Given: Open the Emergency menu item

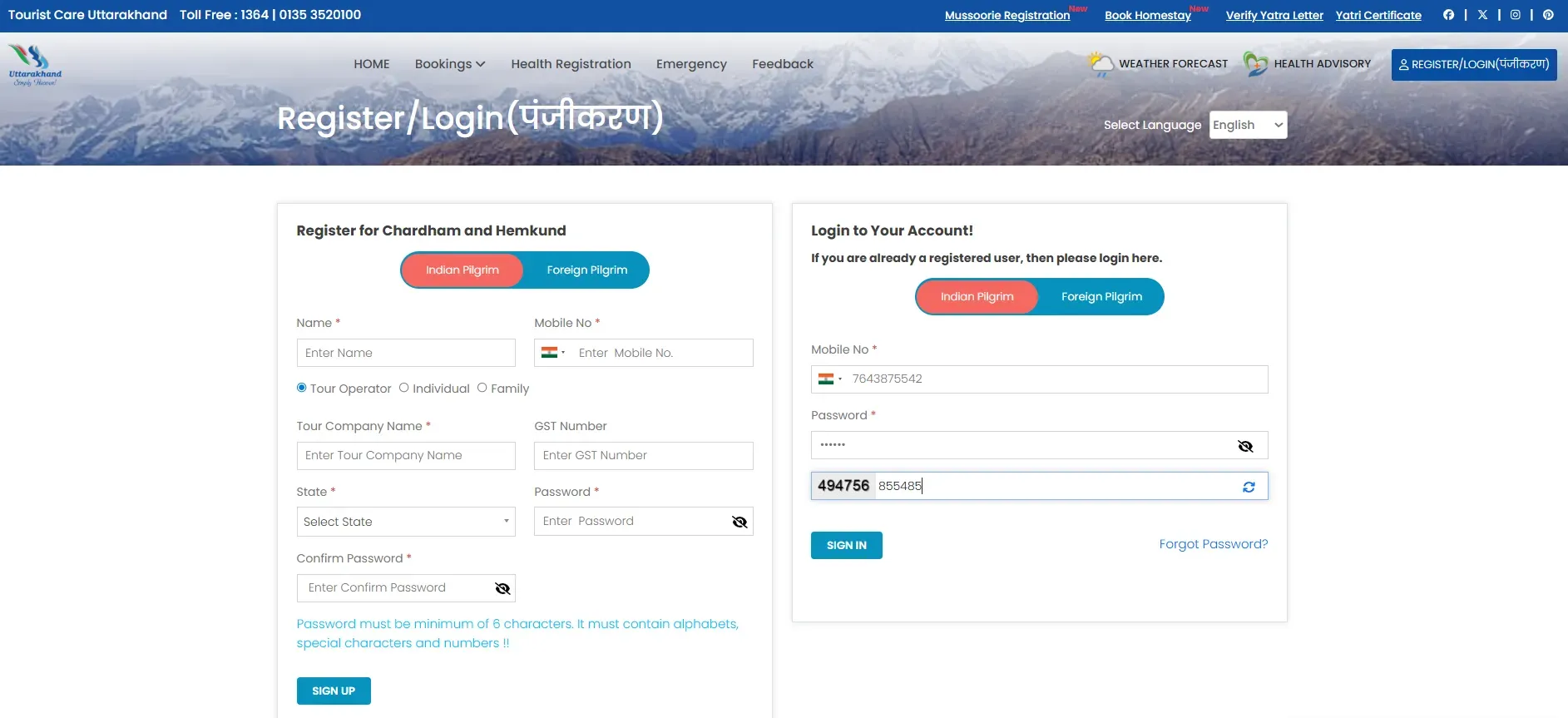Looking at the screenshot, I should coord(691,64).
